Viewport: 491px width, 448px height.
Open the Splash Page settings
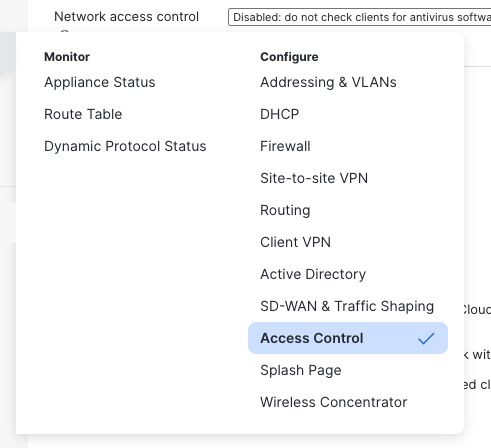(301, 370)
